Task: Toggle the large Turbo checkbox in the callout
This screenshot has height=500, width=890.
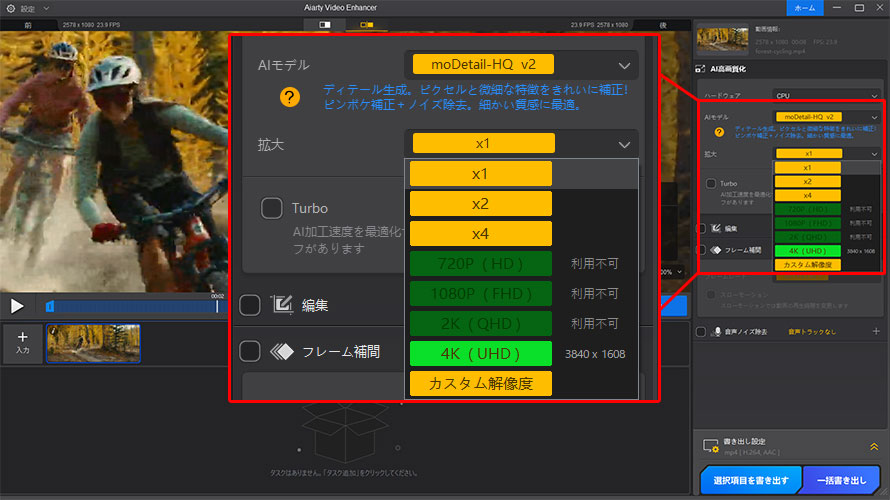Action: pyautogui.click(x=272, y=208)
